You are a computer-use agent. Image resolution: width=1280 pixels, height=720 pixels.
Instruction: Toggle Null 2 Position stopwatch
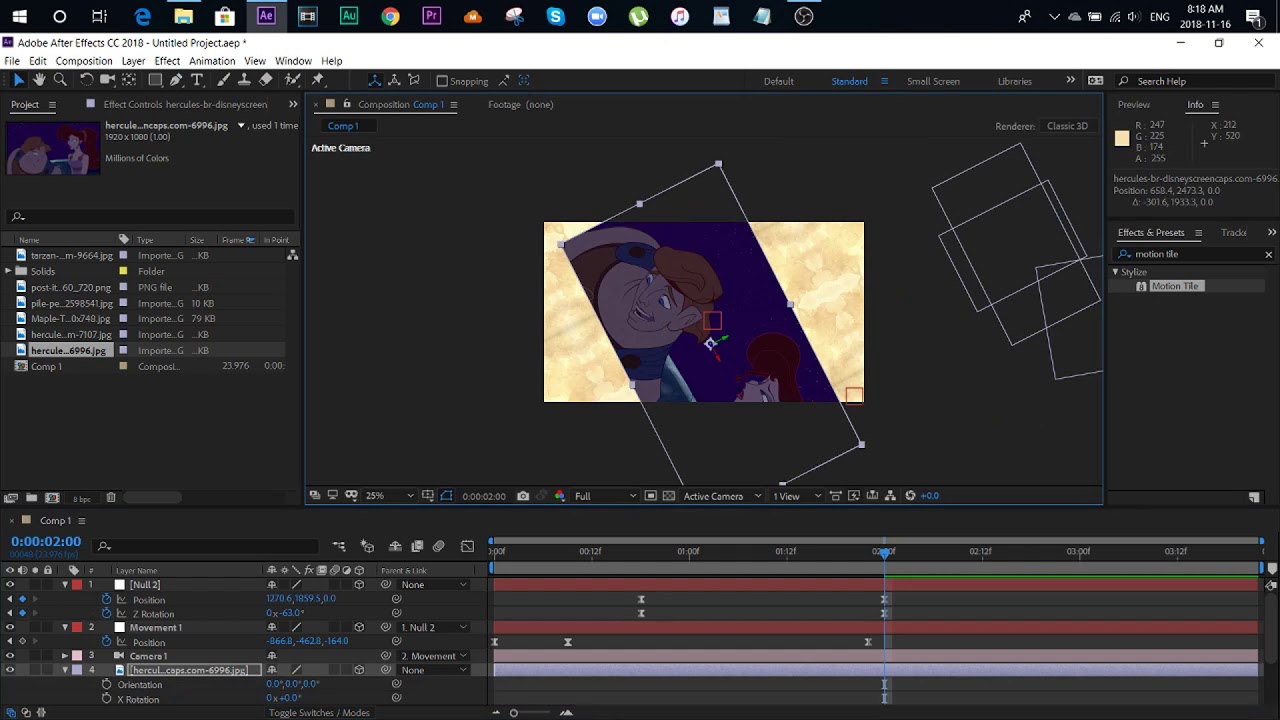pyautogui.click(x=107, y=599)
